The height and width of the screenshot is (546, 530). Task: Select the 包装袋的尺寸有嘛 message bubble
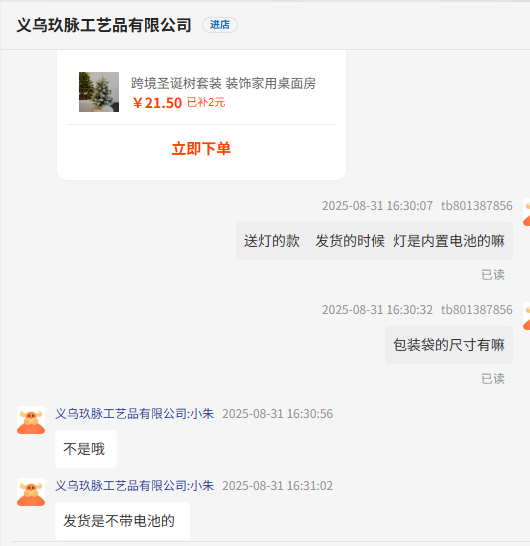(449, 345)
